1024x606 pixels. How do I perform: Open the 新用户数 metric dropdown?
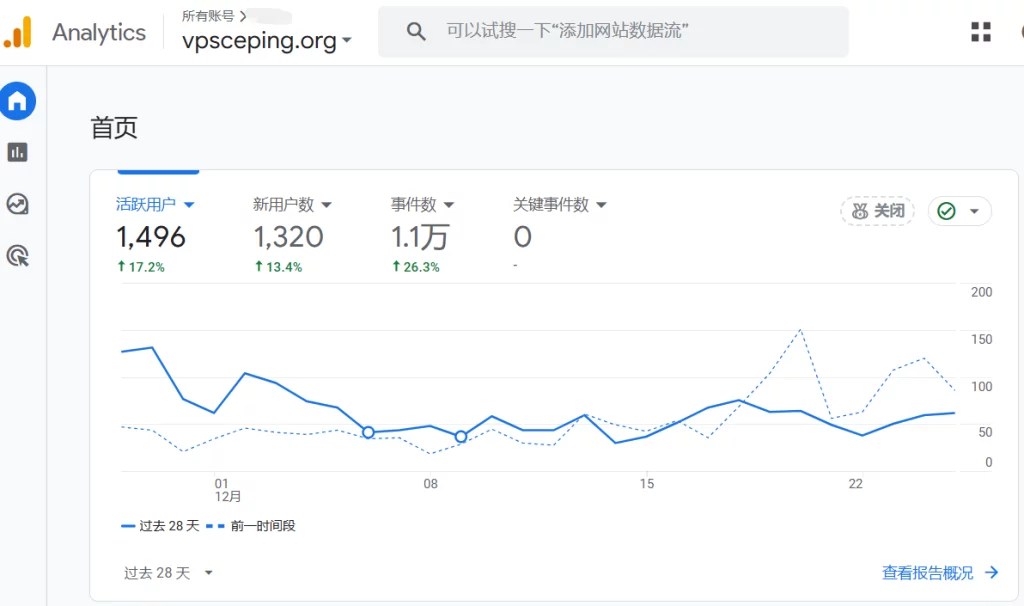(x=293, y=204)
